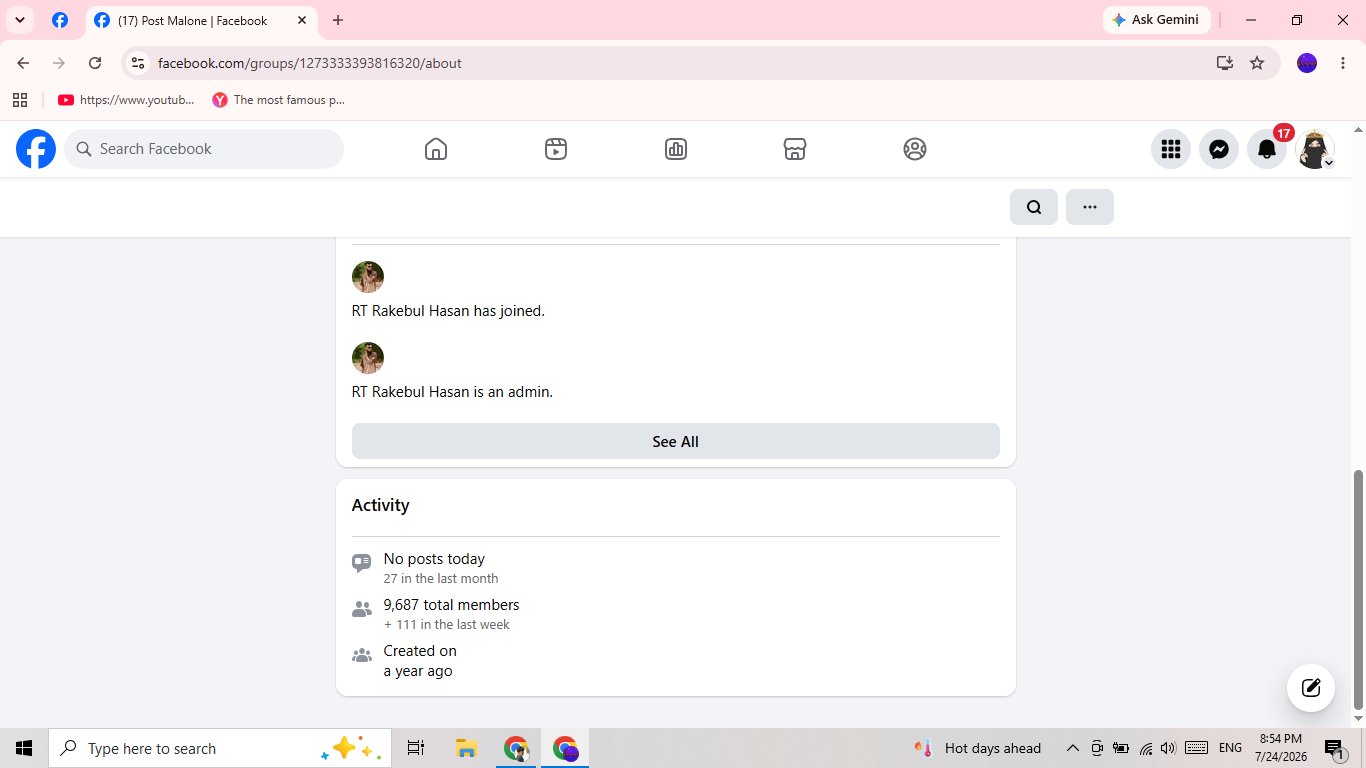Image resolution: width=1366 pixels, height=768 pixels.
Task: Open the Reels video icon
Action: (x=556, y=149)
